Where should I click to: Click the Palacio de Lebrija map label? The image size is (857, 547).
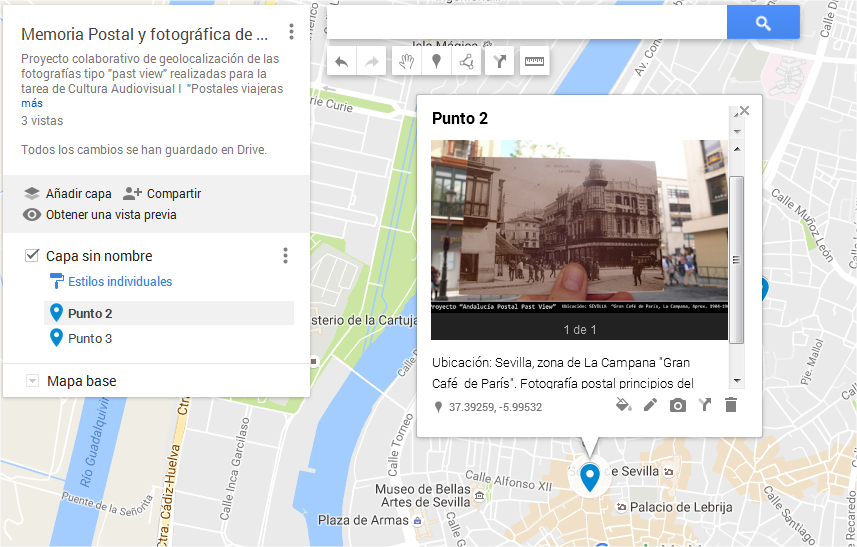[680, 507]
